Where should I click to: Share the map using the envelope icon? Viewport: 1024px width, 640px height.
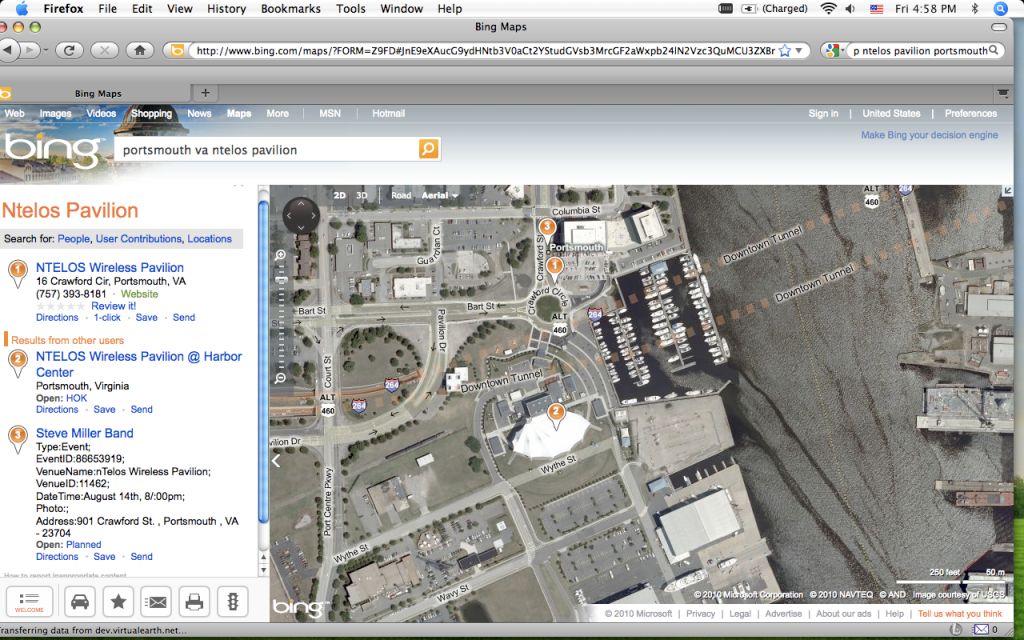pyautogui.click(x=157, y=601)
